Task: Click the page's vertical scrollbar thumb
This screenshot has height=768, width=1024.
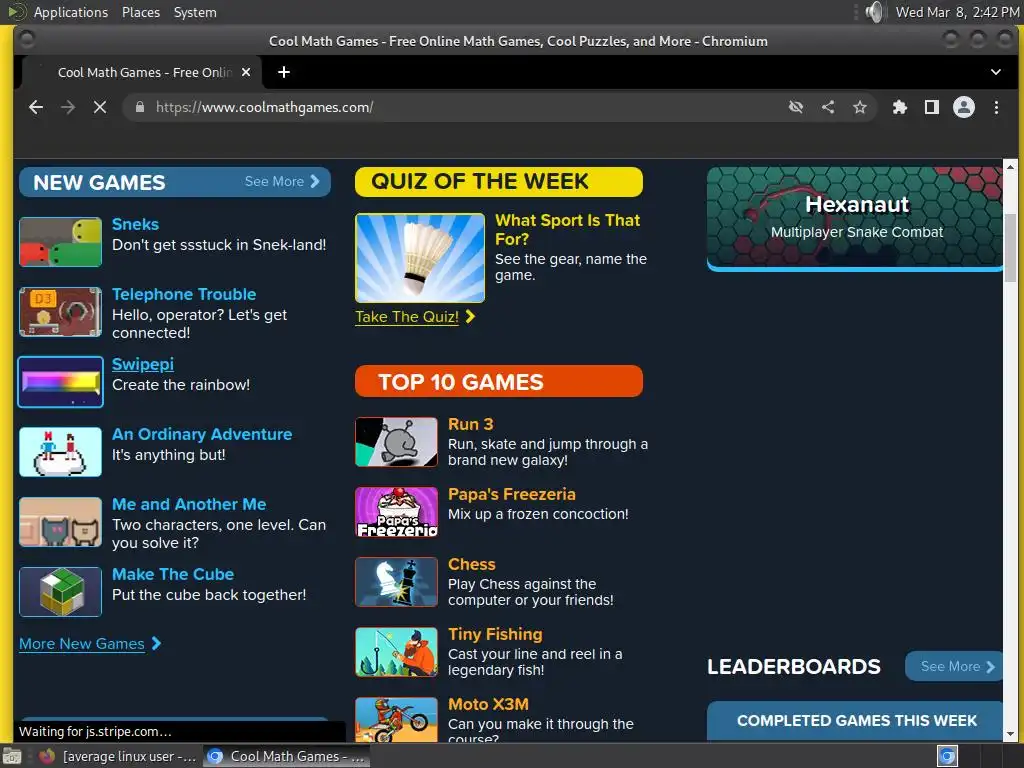Action: (1010, 248)
